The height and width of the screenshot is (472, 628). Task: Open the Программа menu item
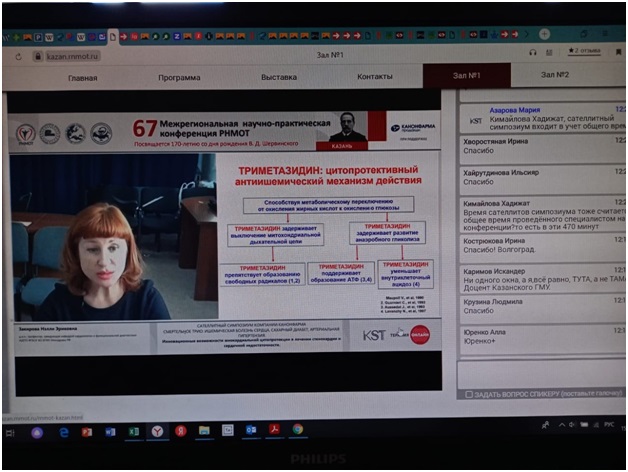coord(179,78)
